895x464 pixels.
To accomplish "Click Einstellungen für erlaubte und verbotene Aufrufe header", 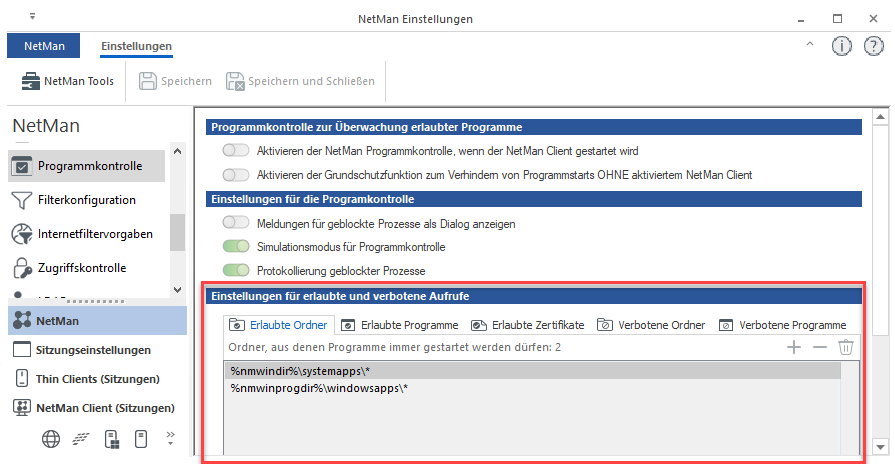I will coord(534,296).
